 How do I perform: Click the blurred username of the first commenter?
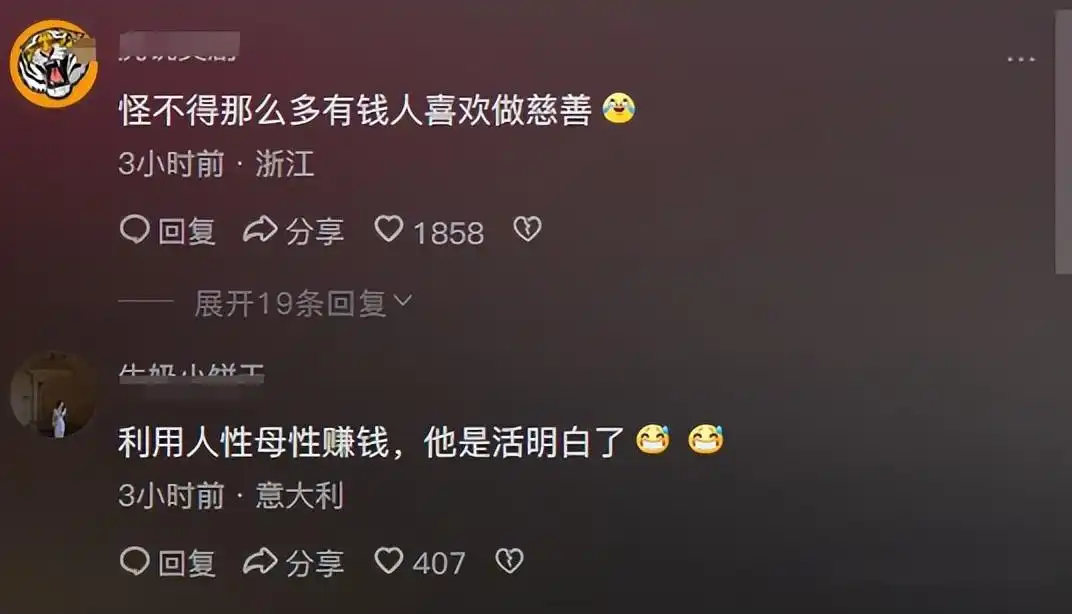pos(180,46)
